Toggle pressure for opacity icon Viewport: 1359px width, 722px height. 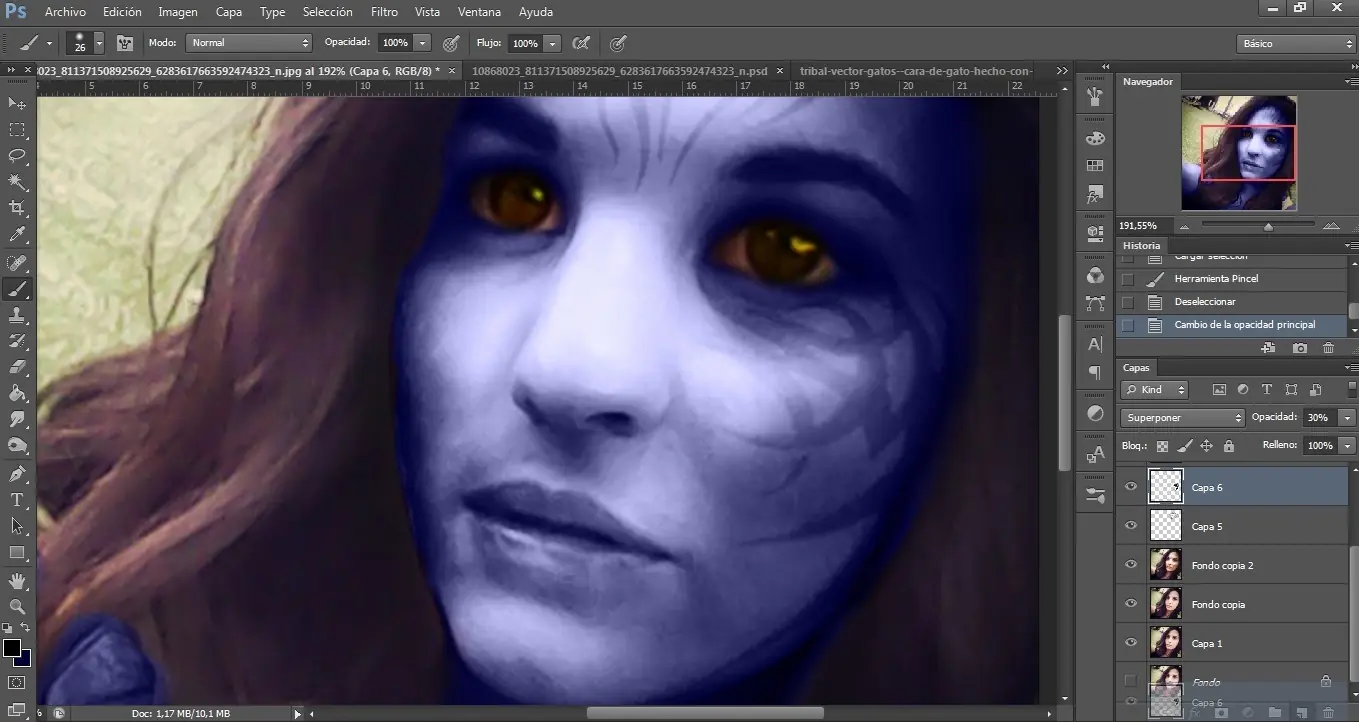point(451,43)
